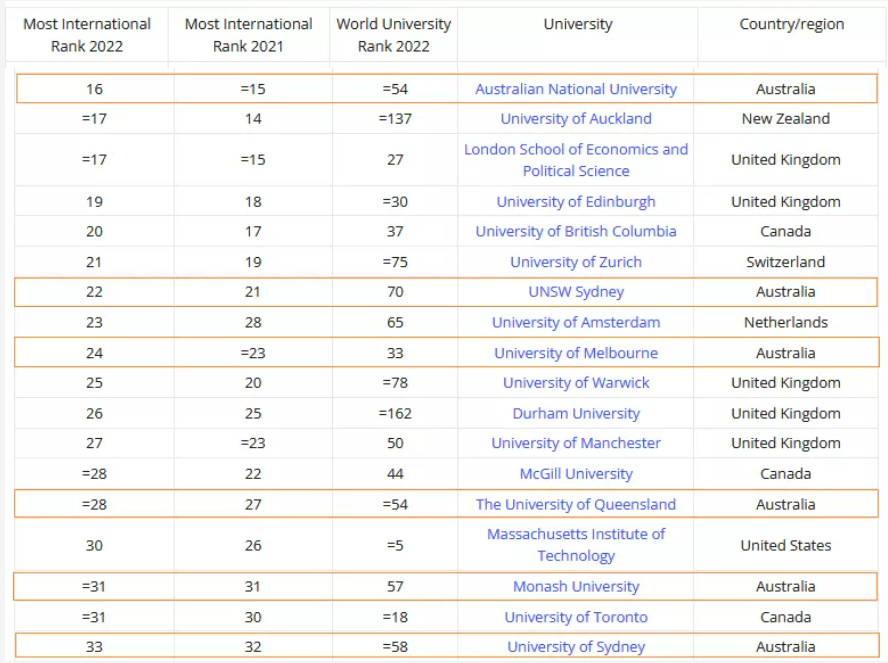
Task: Open Massachusetts Institute of Technology link
Action: [x=576, y=545]
